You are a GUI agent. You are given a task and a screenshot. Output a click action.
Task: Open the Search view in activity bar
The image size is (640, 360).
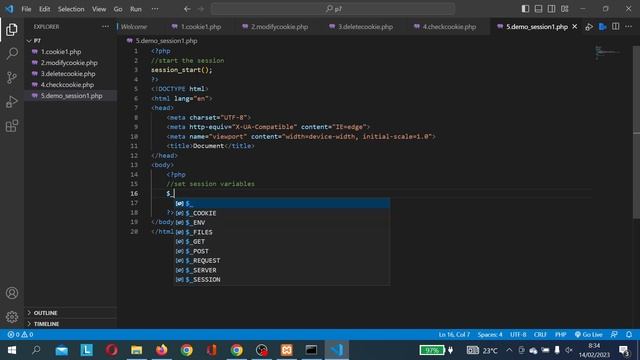point(12,53)
